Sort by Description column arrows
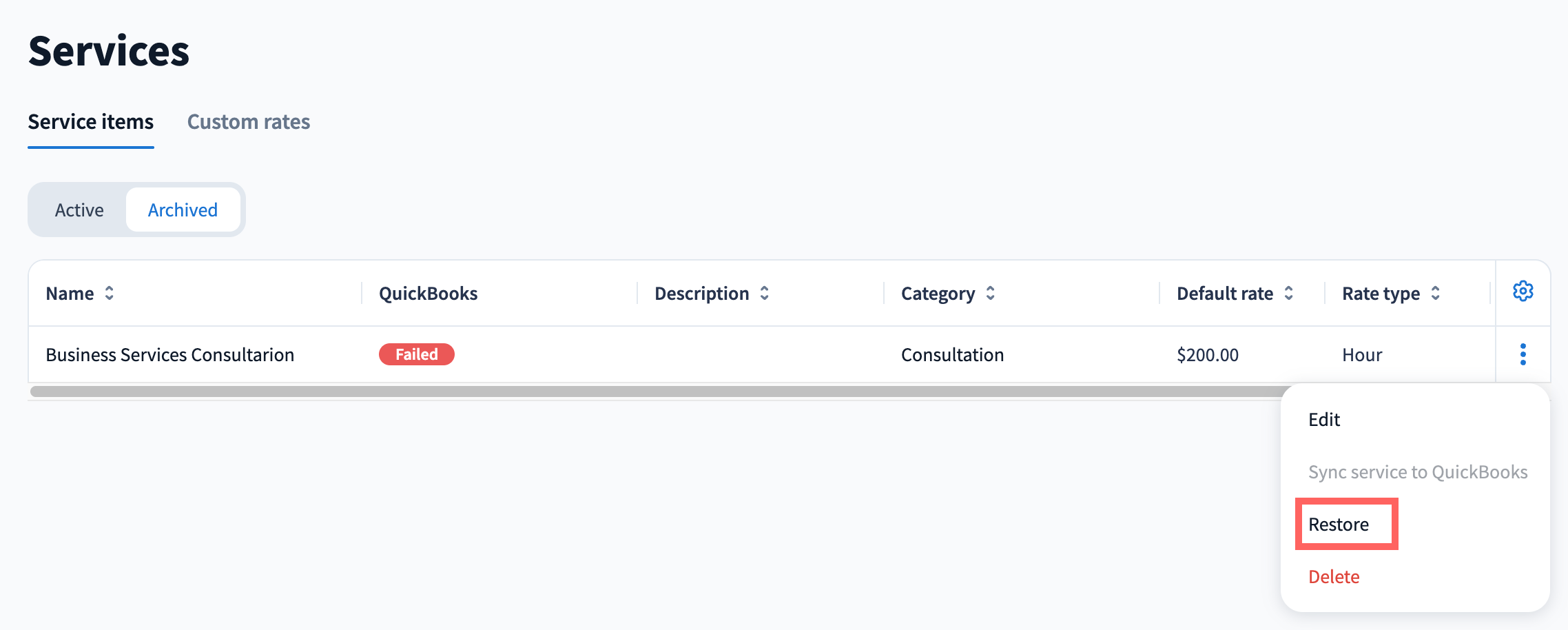Viewport: 1568px width, 630px height. pos(764,294)
